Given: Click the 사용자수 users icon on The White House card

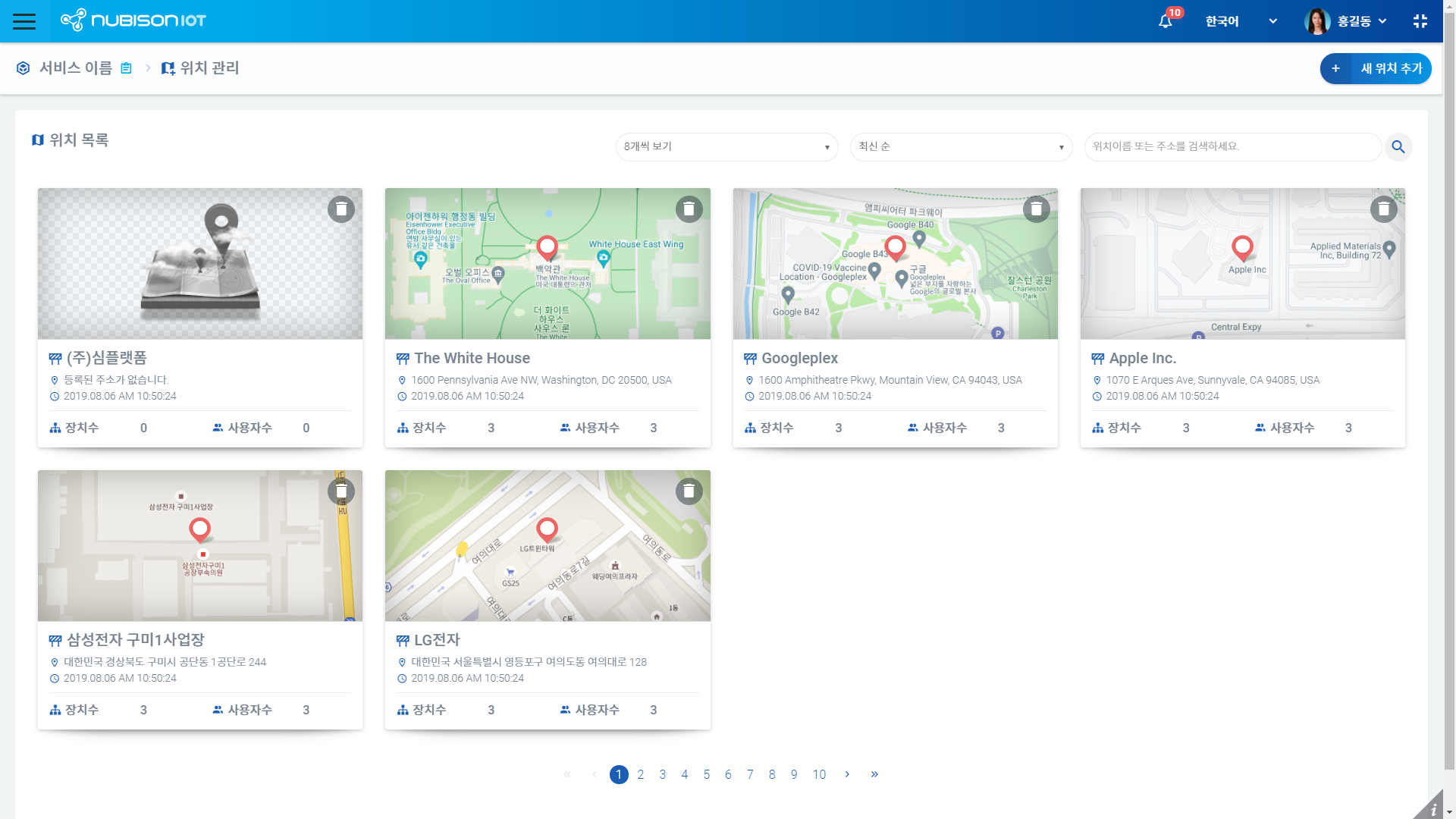Looking at the screenshot, I should (x=565, y=428).
